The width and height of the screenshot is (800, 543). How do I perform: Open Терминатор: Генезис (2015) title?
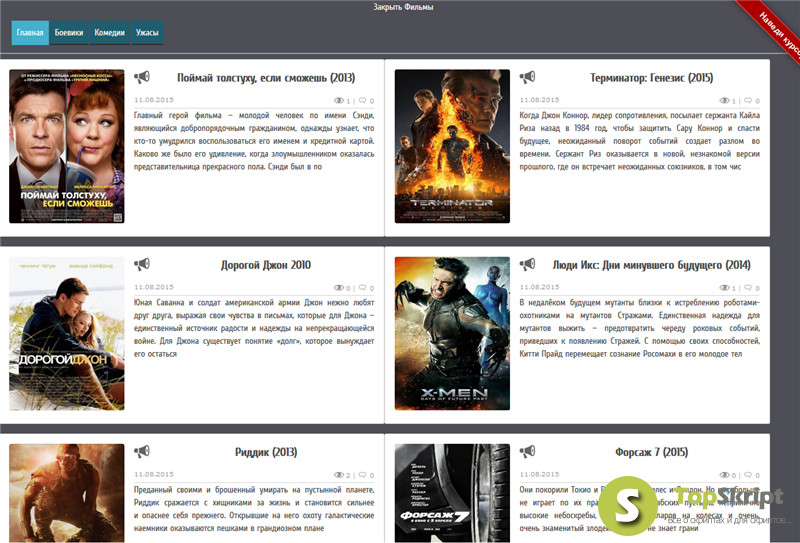(x=652, y=78)
